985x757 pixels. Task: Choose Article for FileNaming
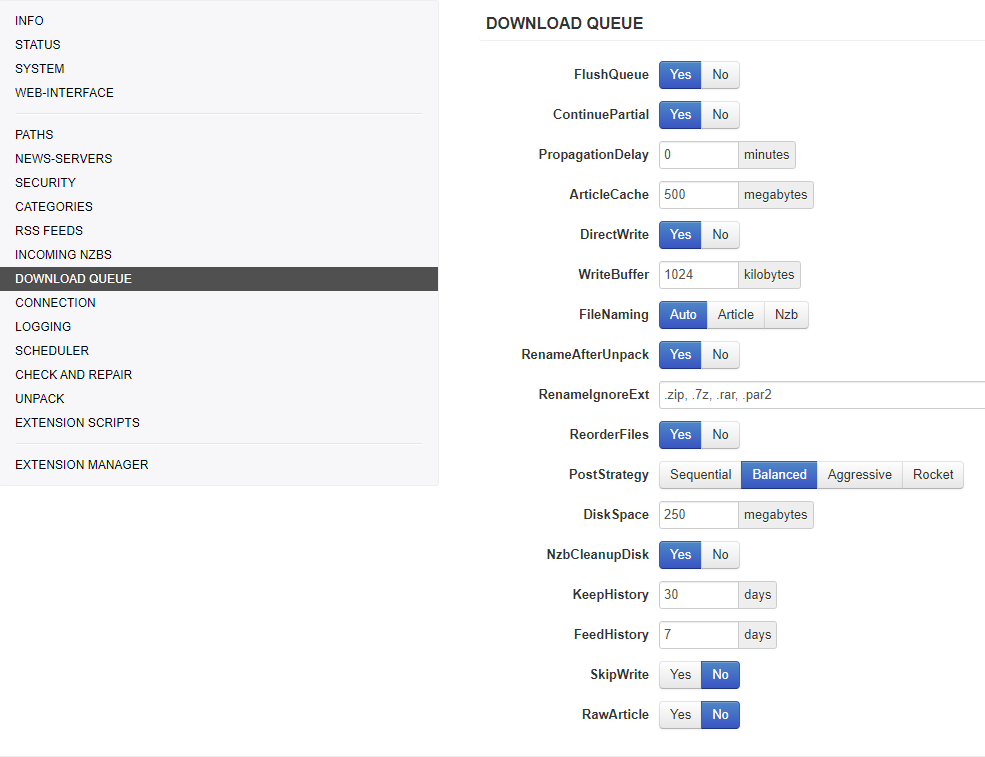click(x=735, y=315)
